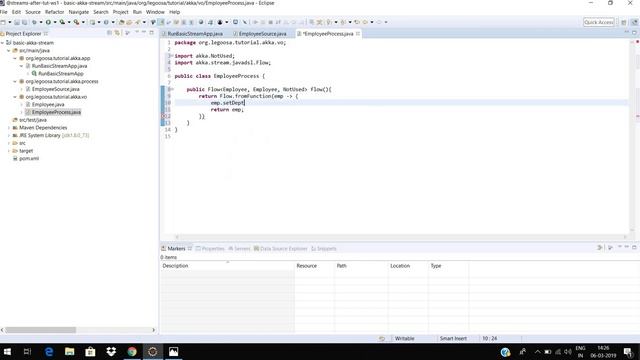Select Employee.java in Project Explorer
Viewport: 640px width, 360px height.
(x=48, y=105)
